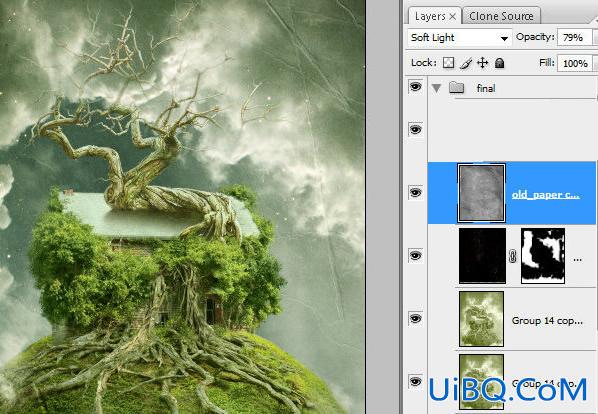Image resolution: width=598 pixels, height=414 pixels.
Task: Toggle visibility of first Group 14 copy layer
Action: [415, 319]
